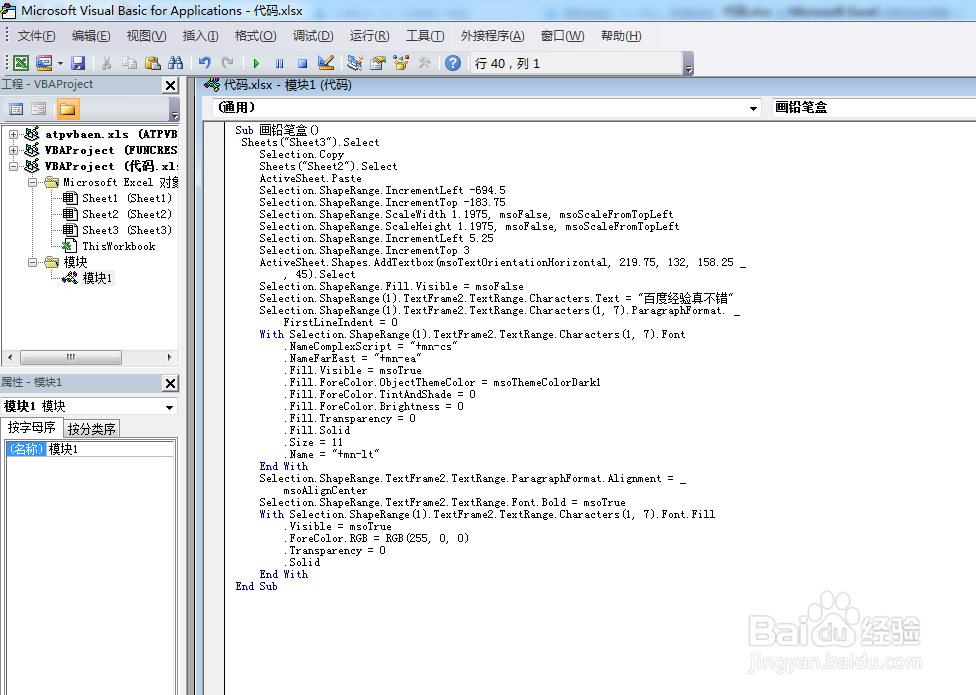Click project panel horizontal scrollbar thumb

pyautogui.click(x=70, y=358)
